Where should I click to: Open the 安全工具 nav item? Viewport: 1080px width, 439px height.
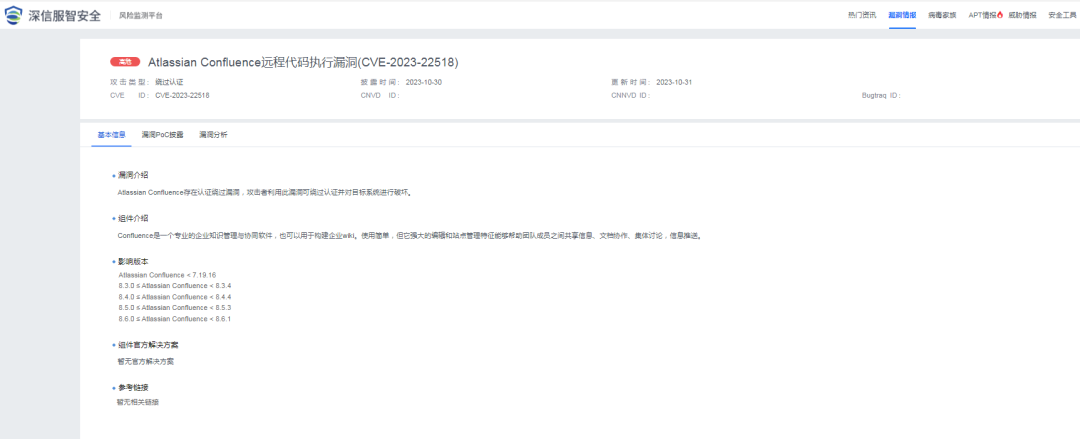click(1063, 15)
